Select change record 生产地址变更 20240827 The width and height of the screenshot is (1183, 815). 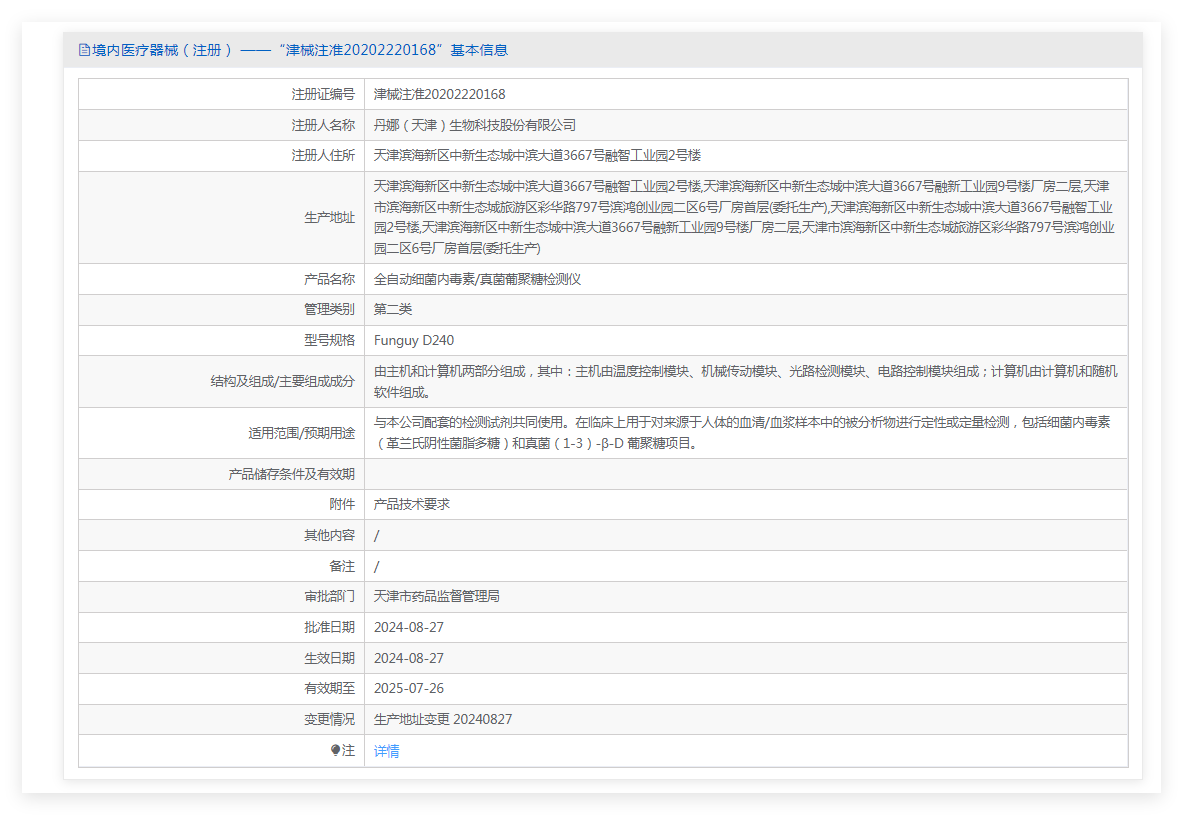(x=443, y=719)
